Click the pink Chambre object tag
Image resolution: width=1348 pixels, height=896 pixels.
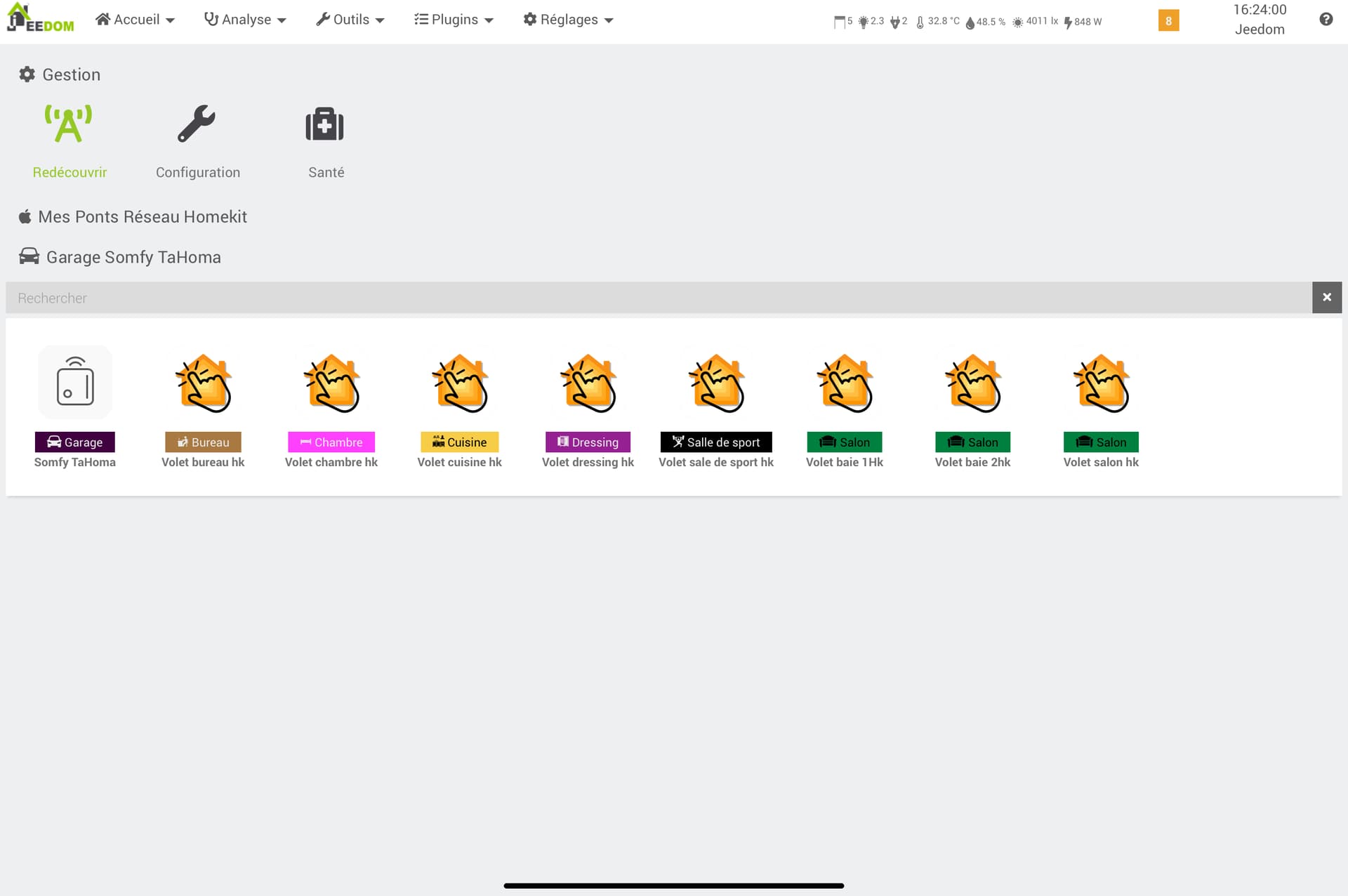[x=331, y=442]
